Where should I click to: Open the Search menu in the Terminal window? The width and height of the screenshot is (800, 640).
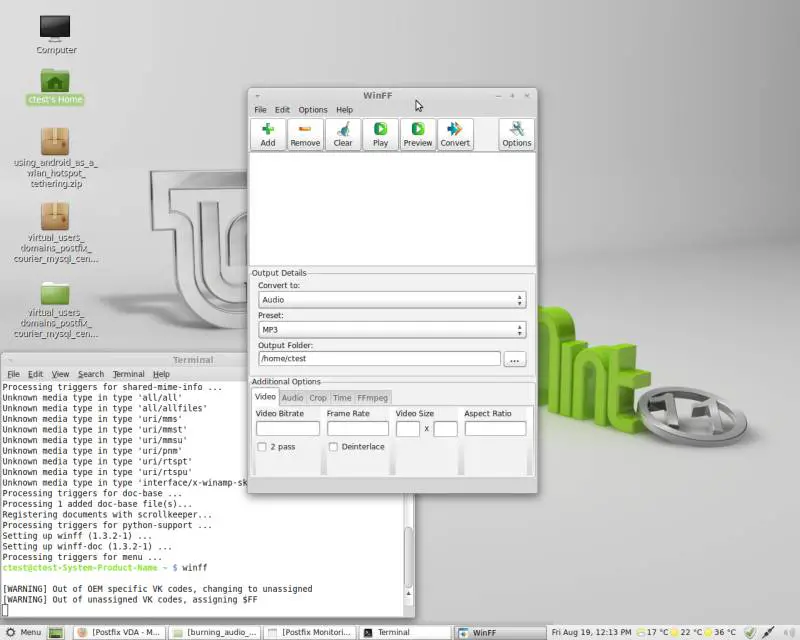pos(91,374)
